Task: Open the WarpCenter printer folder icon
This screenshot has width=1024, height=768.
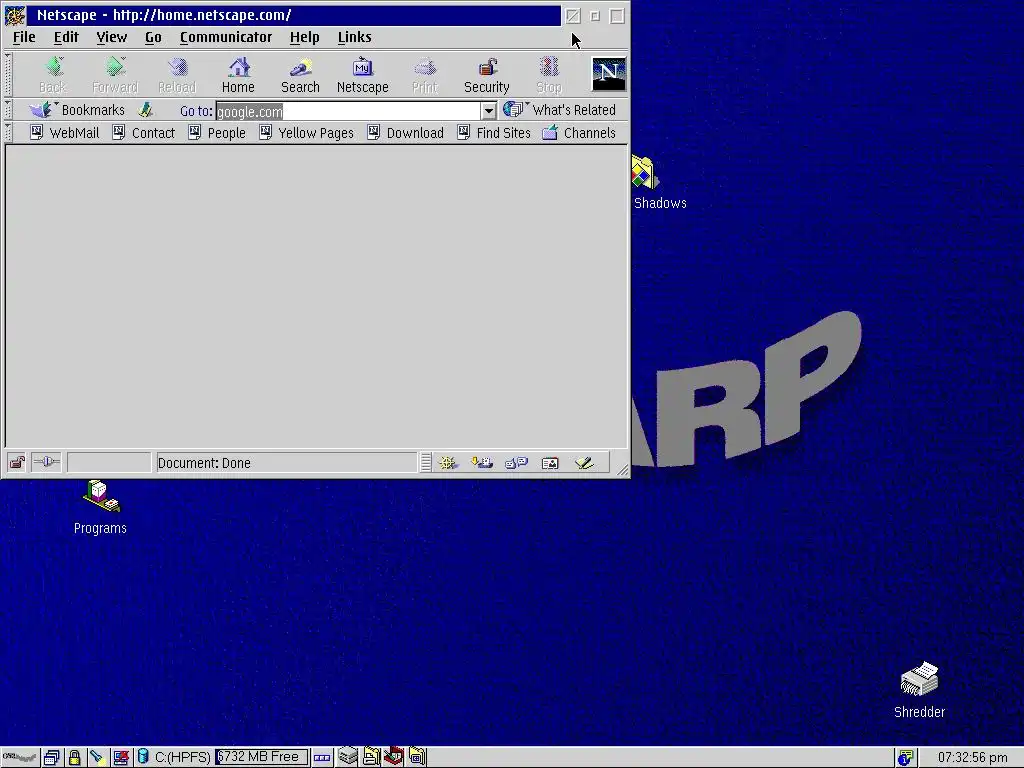Action: [x=371, y=757]
